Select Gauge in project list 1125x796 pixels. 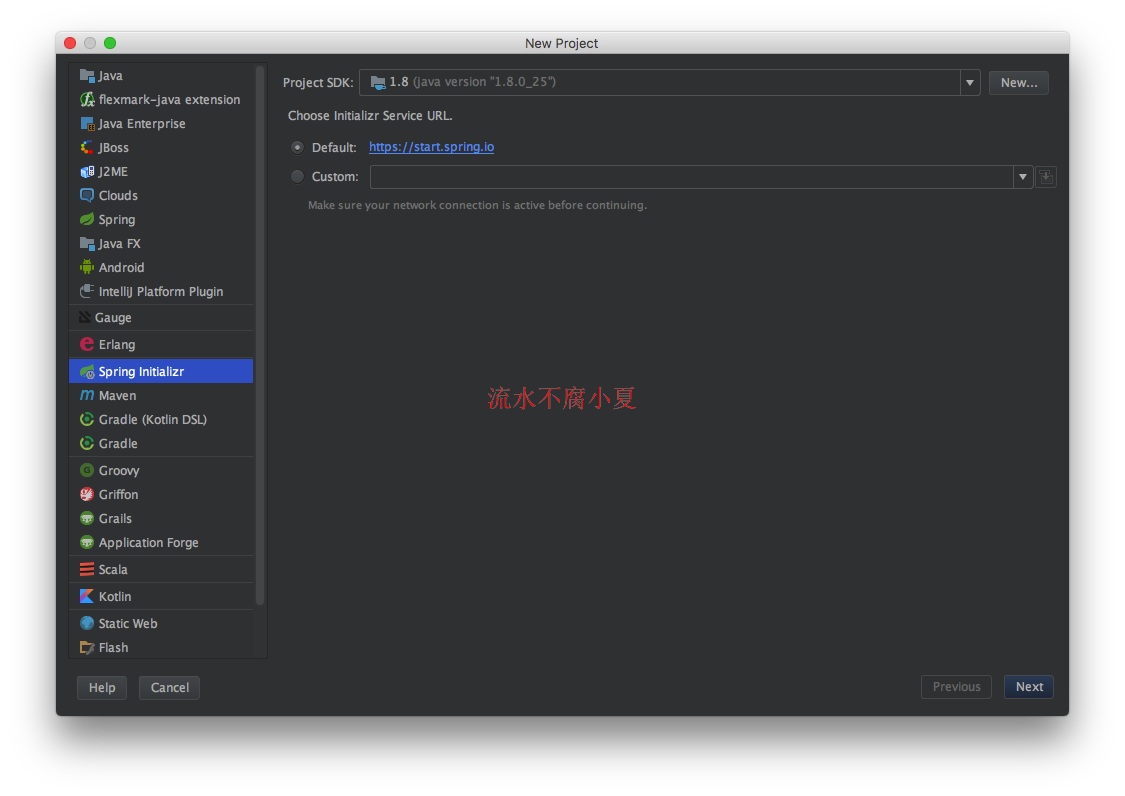(161, 317)
